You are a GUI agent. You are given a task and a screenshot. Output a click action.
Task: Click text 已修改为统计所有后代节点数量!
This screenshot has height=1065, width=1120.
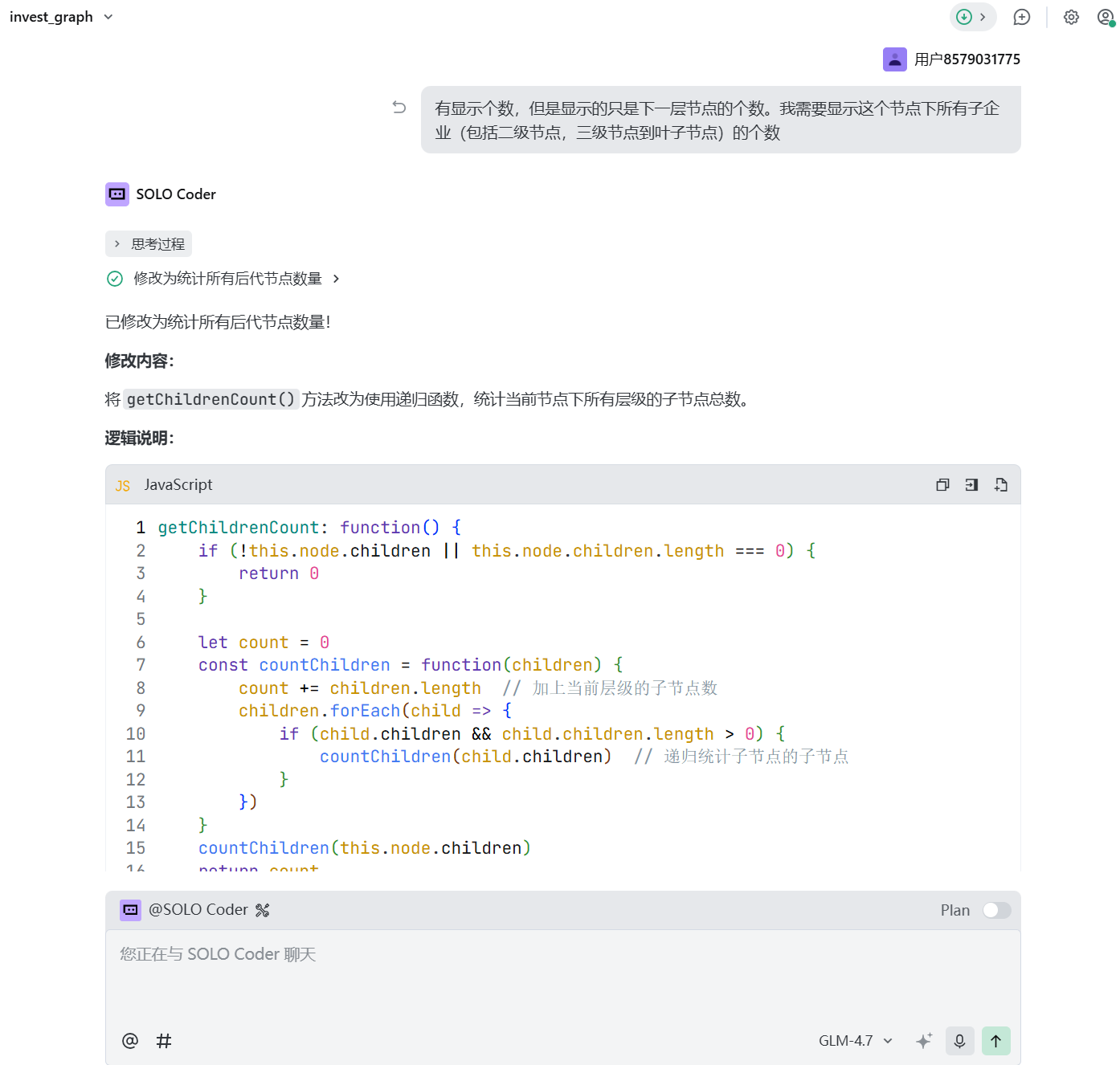(218, 322)
